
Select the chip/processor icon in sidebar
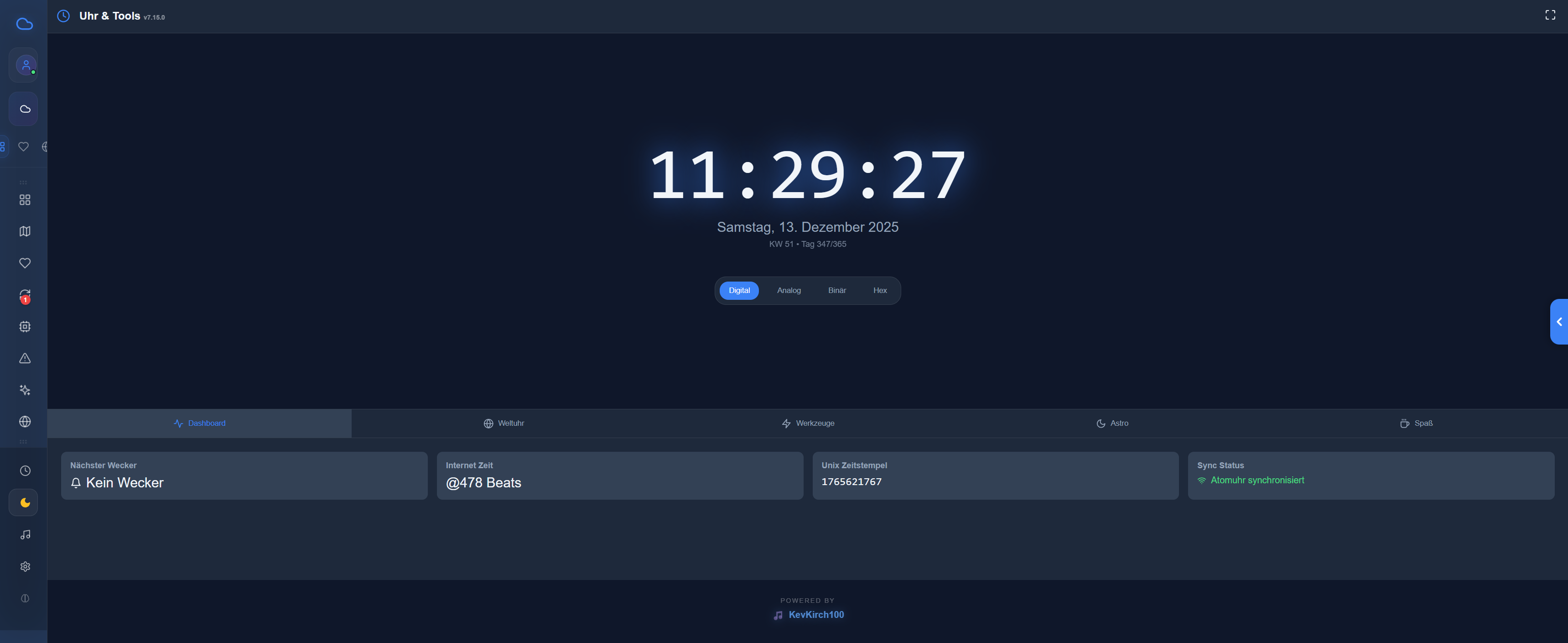(x=24, y=326)
